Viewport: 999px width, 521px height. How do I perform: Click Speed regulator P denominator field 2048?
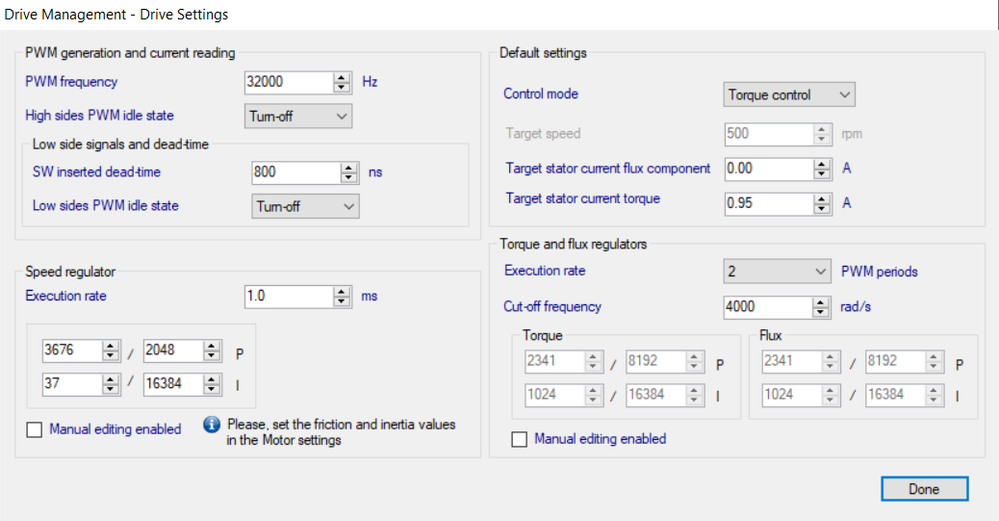click(173, 350)
